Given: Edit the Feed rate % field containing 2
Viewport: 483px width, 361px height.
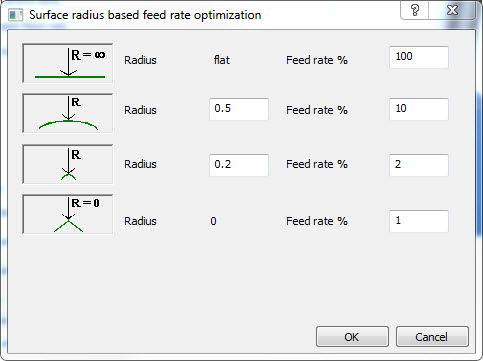Looking at the screenshot, I should click(x=419, y=165).
